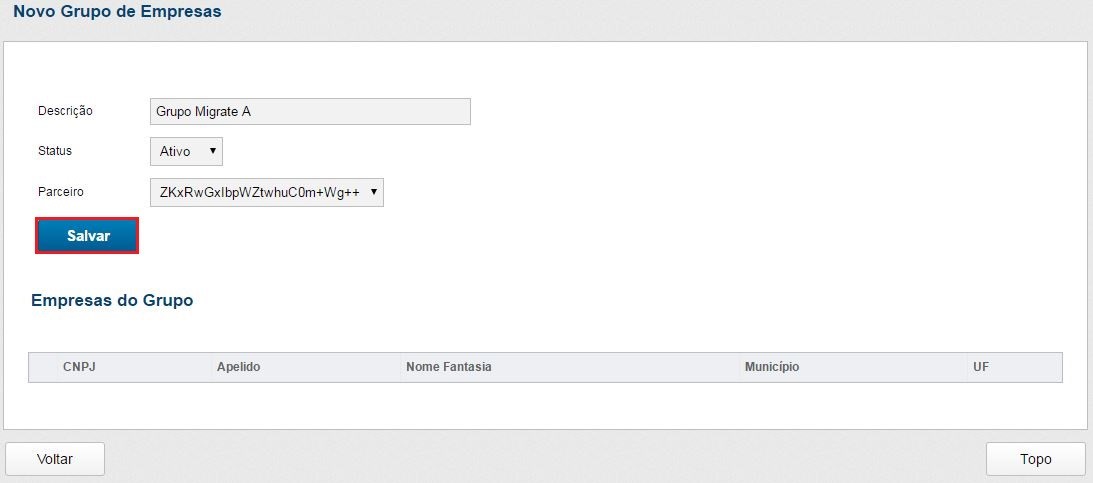Click the Salvar button
This screenshot has width=1093, height=483.
tap(87, 236)
